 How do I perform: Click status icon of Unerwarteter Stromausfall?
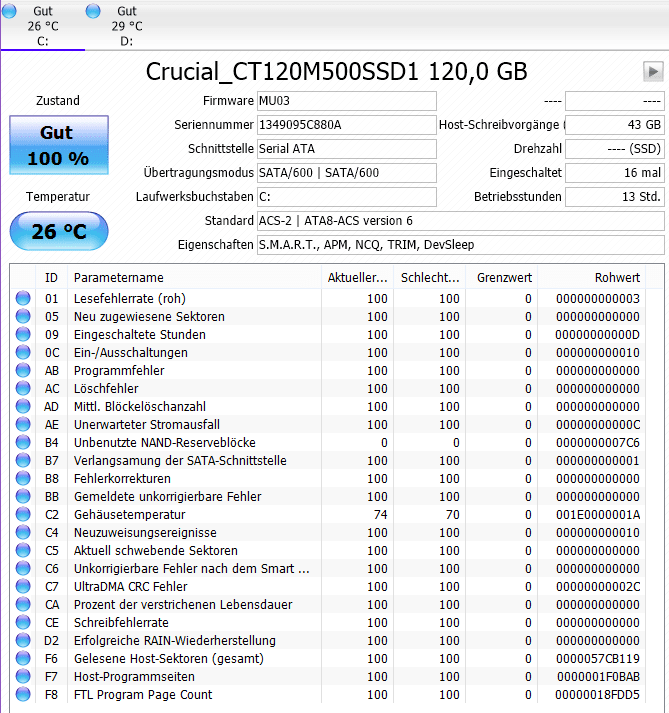point(23,424)
